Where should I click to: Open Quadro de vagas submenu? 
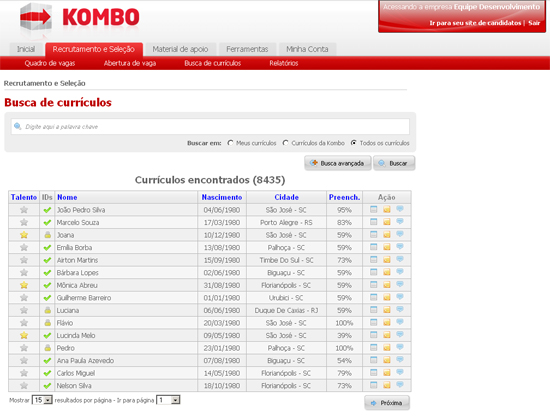[50, 63]
